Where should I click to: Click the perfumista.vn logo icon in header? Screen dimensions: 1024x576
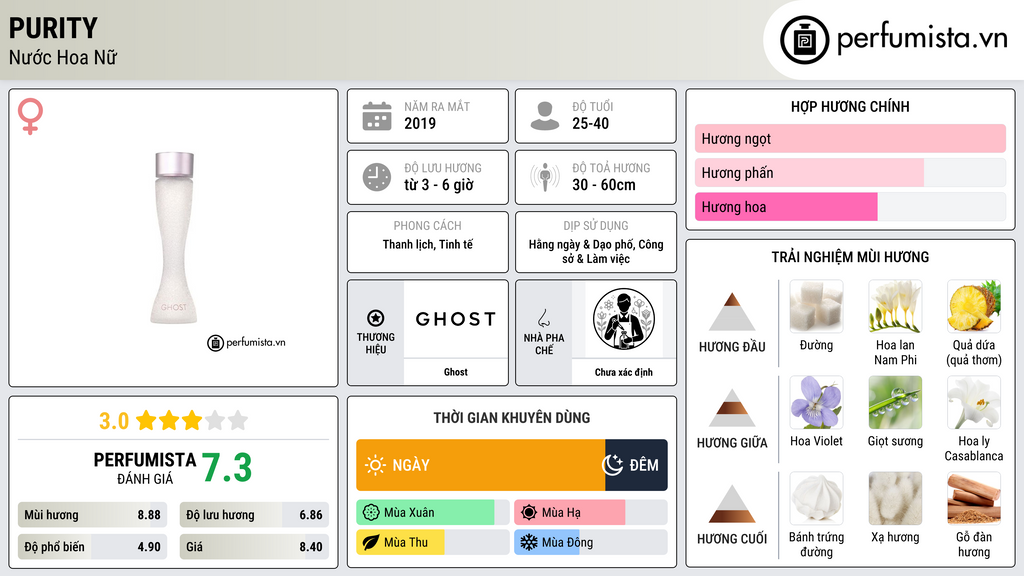(804, 40)
